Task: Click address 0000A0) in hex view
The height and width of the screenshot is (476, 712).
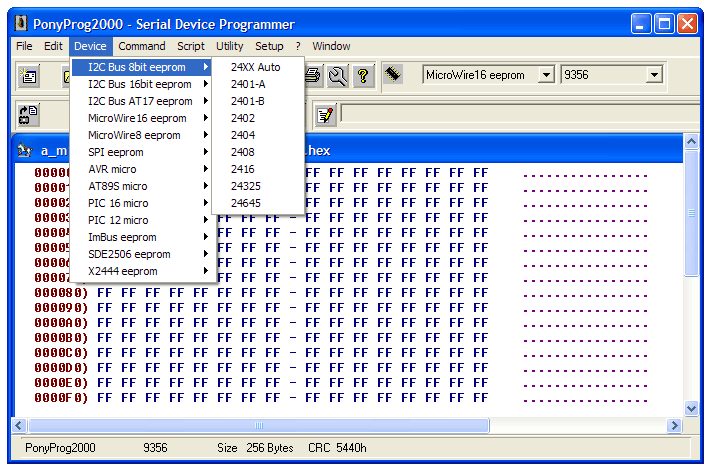Action: [61, 323]
